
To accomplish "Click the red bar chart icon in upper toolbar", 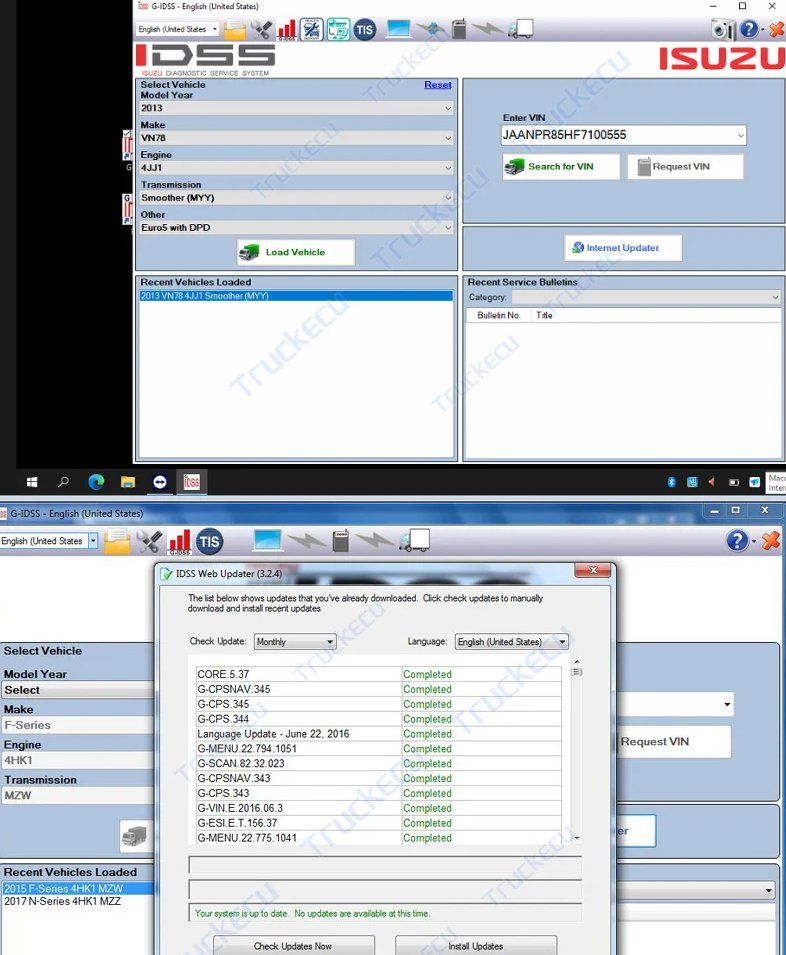I will click(286, 29).
